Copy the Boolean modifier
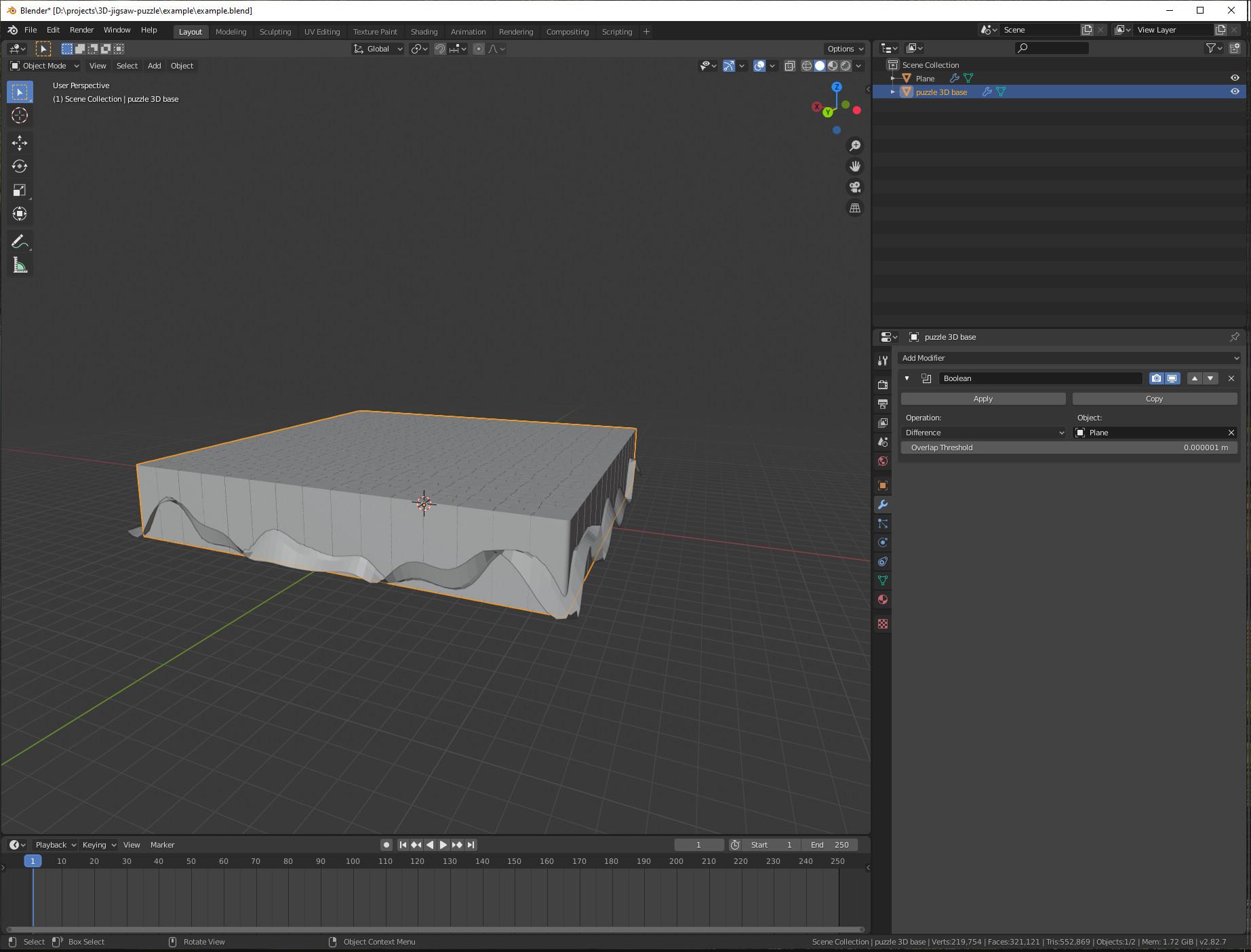 click(x=1154, y=399)
